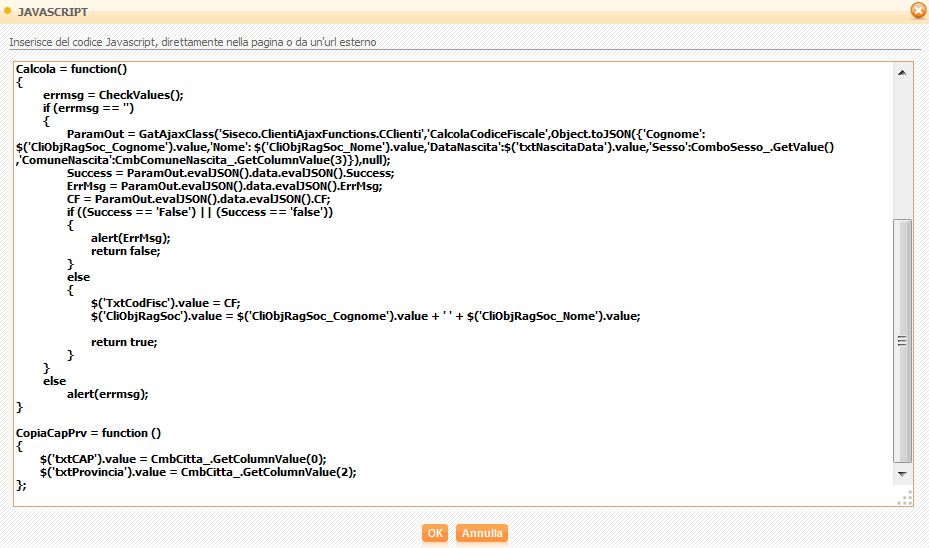Click the "return false;" statement in the code
This screenshot has height=548, width=929.
[x=125, y=251]
